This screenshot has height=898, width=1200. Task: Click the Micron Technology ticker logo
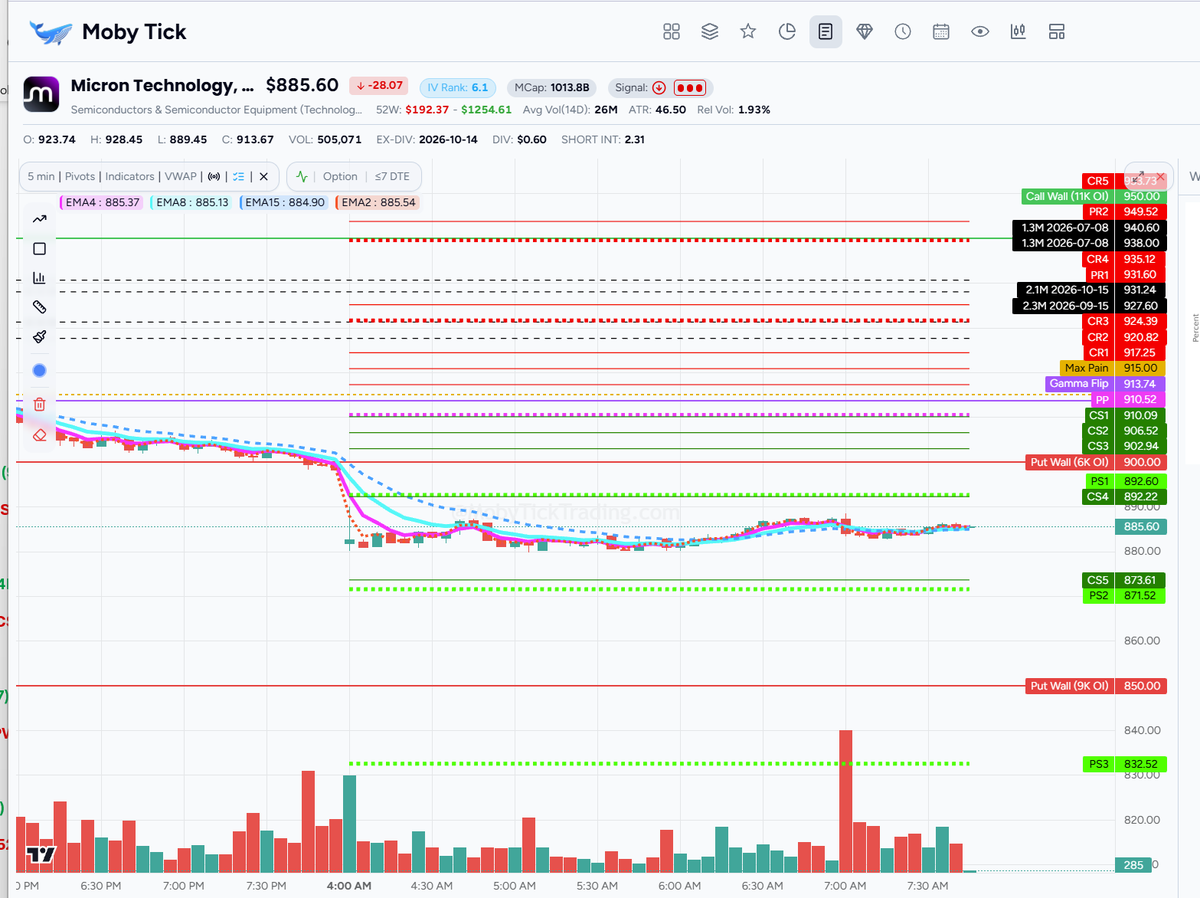[41, 95]
